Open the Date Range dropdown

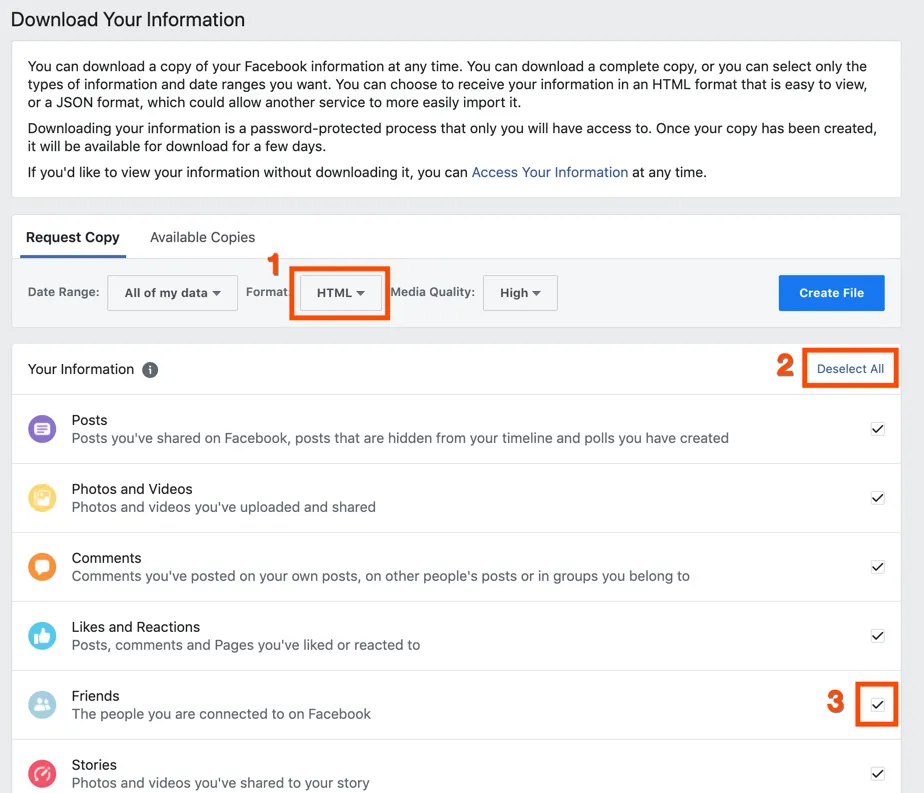coord(172,293)
